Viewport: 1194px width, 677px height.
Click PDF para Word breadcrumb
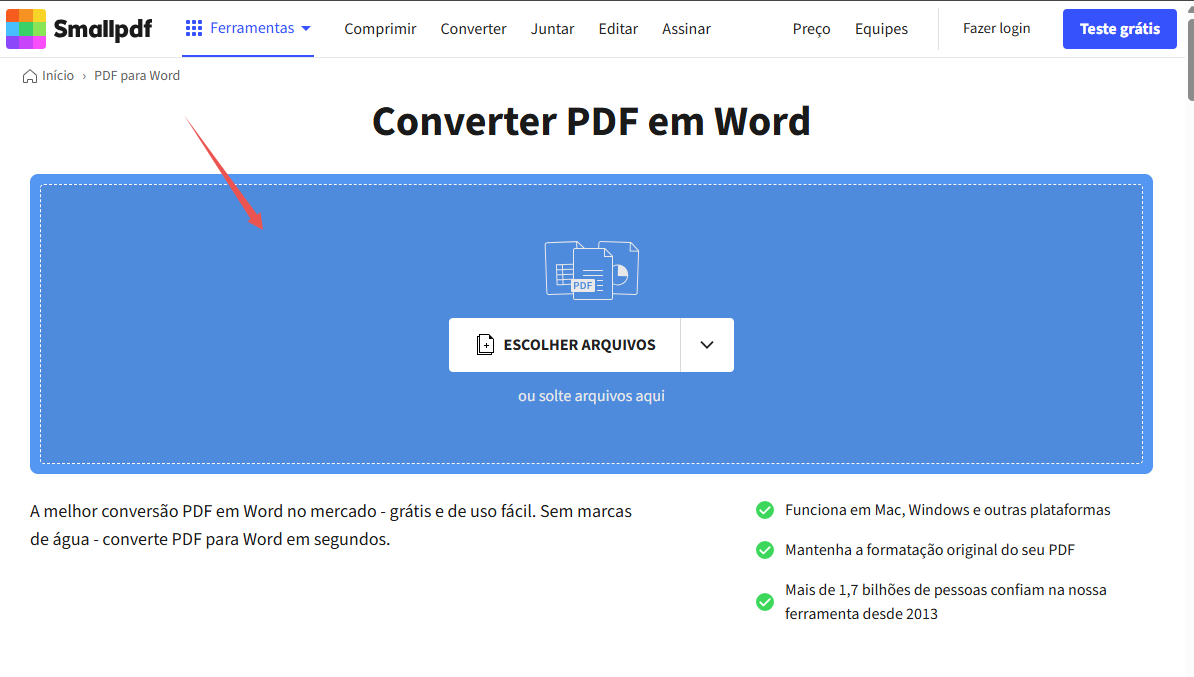(137, 75)
